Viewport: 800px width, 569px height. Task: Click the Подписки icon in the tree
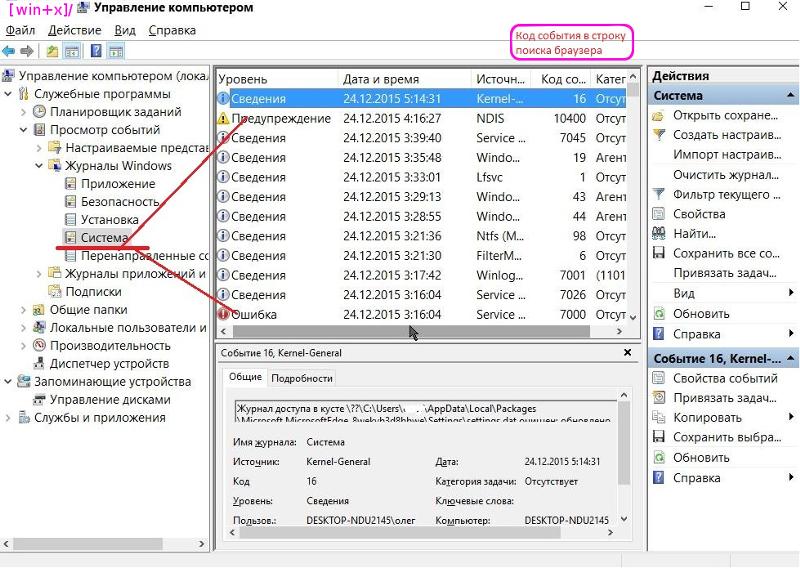(x=55, y=291)
